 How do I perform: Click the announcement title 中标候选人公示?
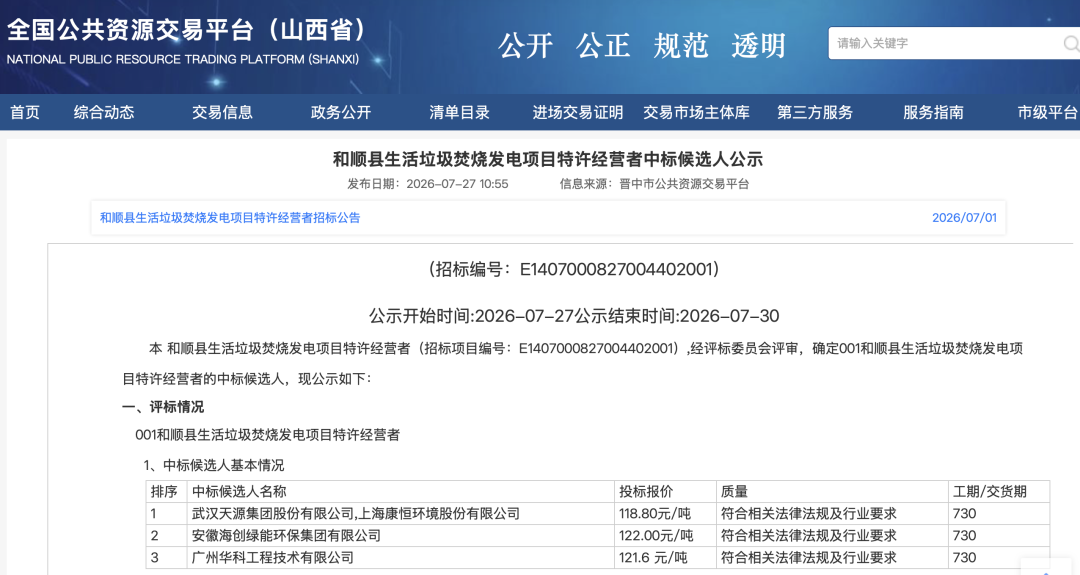(x=548, y=159)
